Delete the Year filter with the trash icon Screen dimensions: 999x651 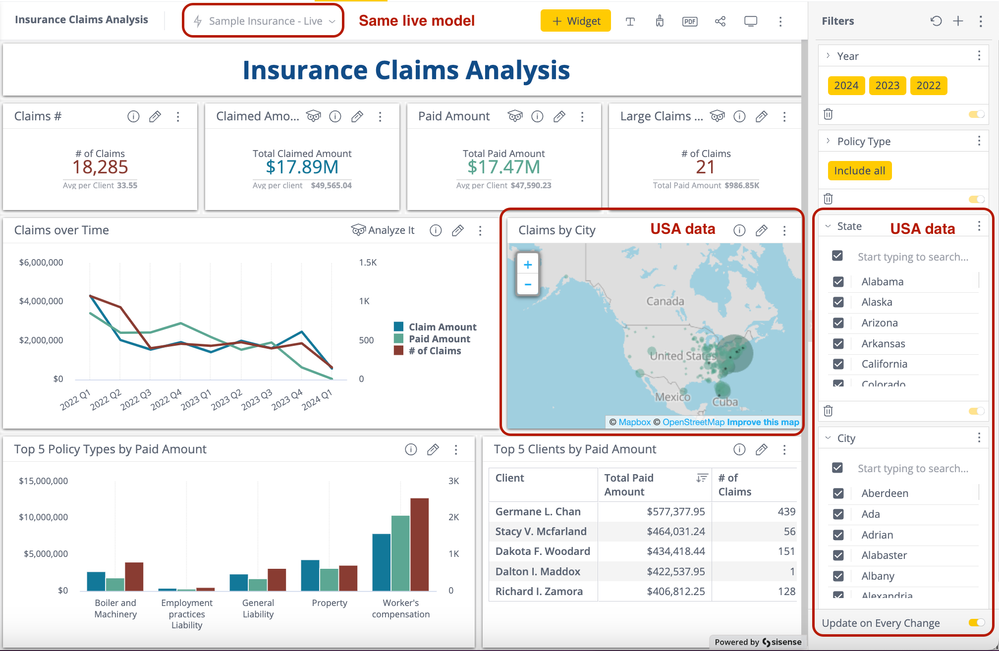pos(828,115)
